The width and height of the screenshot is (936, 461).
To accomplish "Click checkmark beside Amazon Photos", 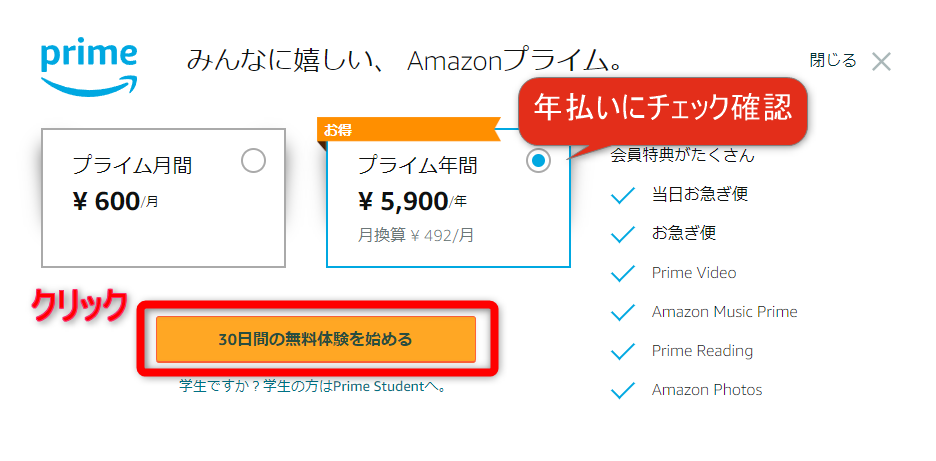I will tap(623, 391).
